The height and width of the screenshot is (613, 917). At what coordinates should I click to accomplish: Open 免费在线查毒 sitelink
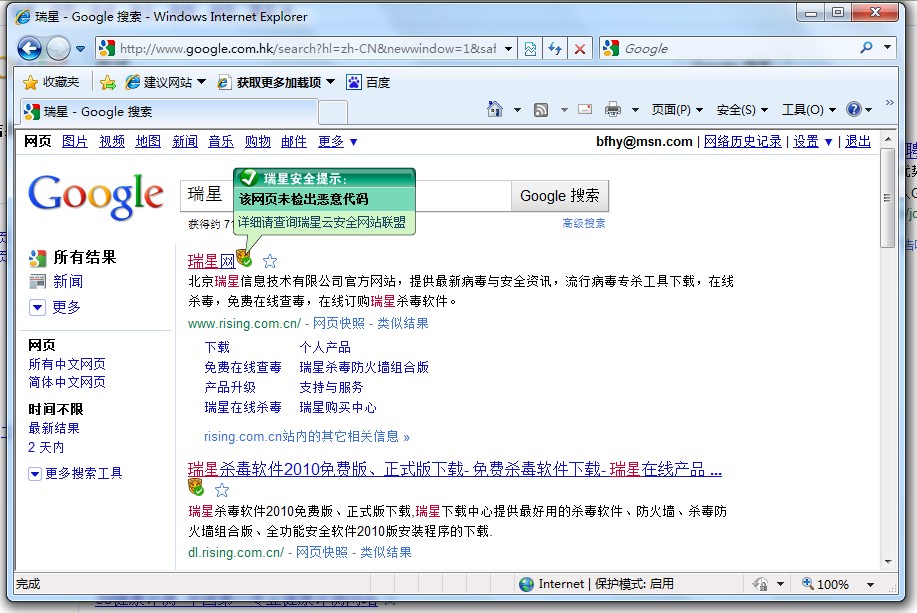click(243, 367)
